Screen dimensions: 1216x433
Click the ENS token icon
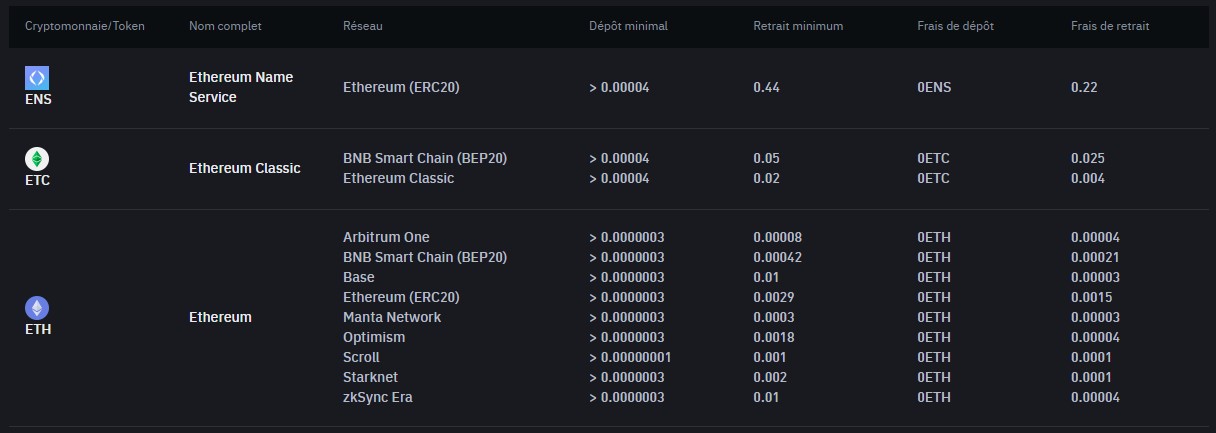coord(37,78)
